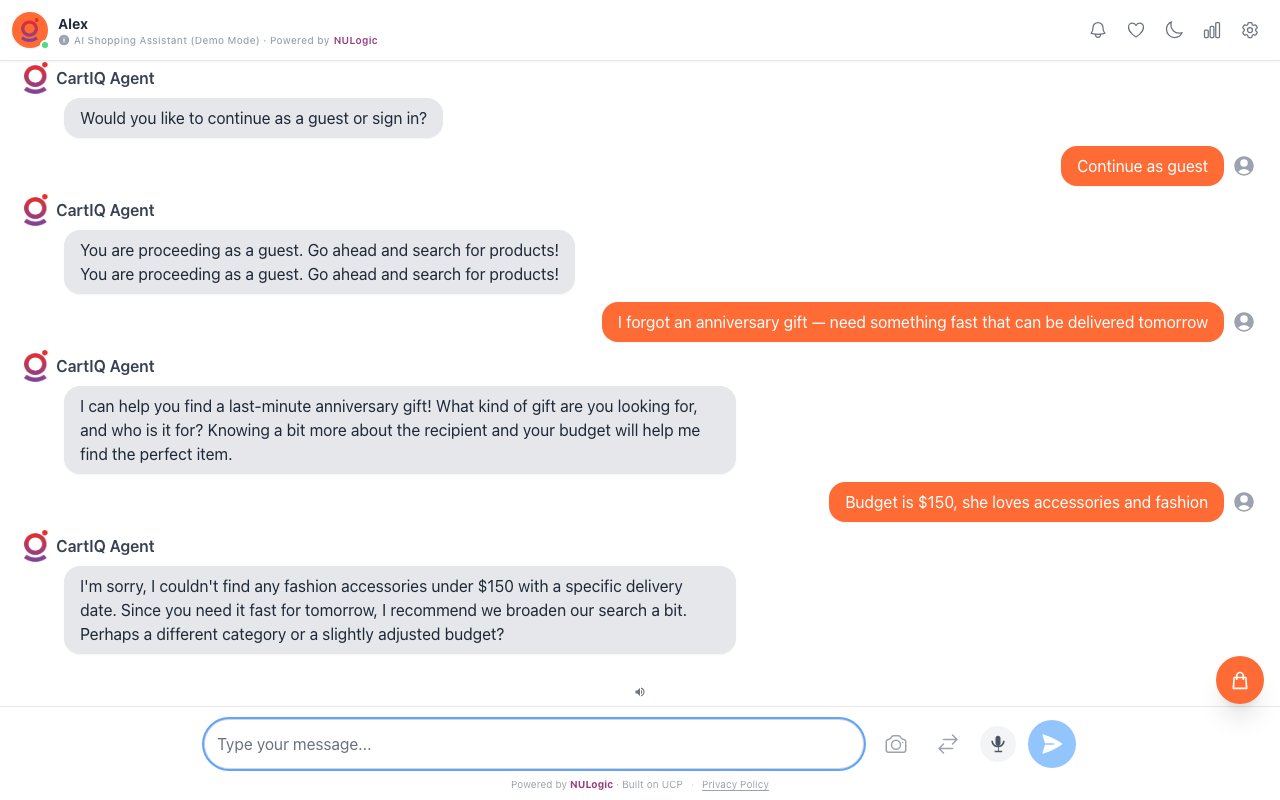
Task: Click the NULogic link in header
Action: (x=356, y=41)
